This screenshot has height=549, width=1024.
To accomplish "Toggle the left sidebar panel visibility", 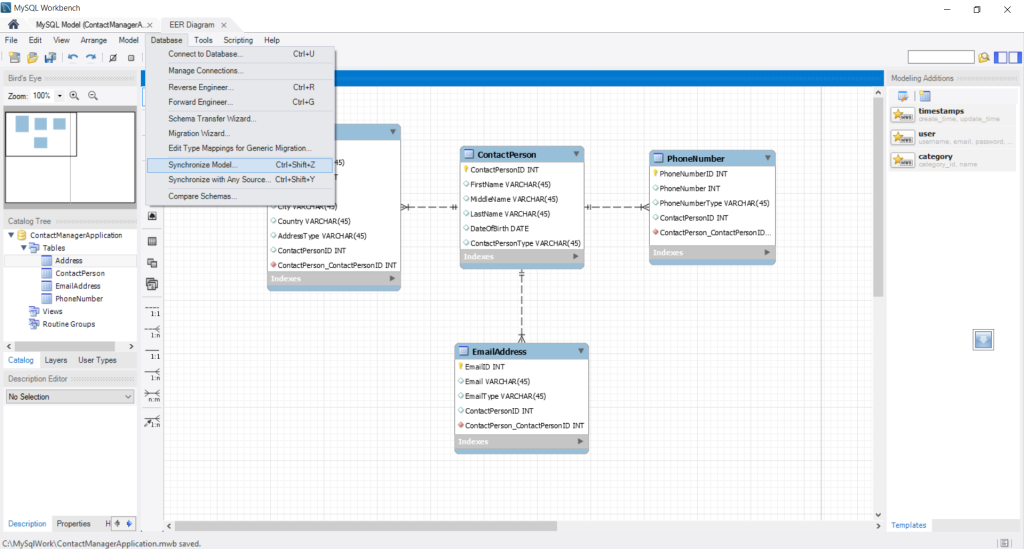I will 1000,57.
